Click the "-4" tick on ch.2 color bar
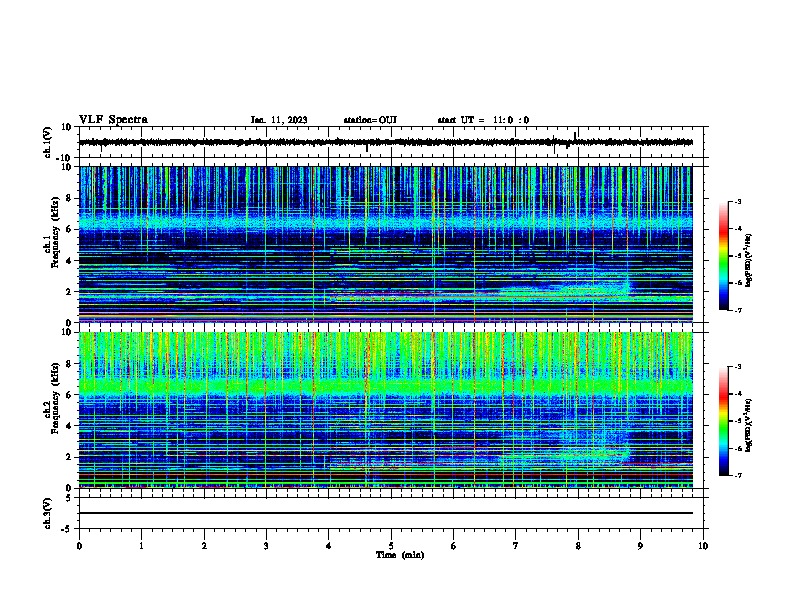 [737, 394]
